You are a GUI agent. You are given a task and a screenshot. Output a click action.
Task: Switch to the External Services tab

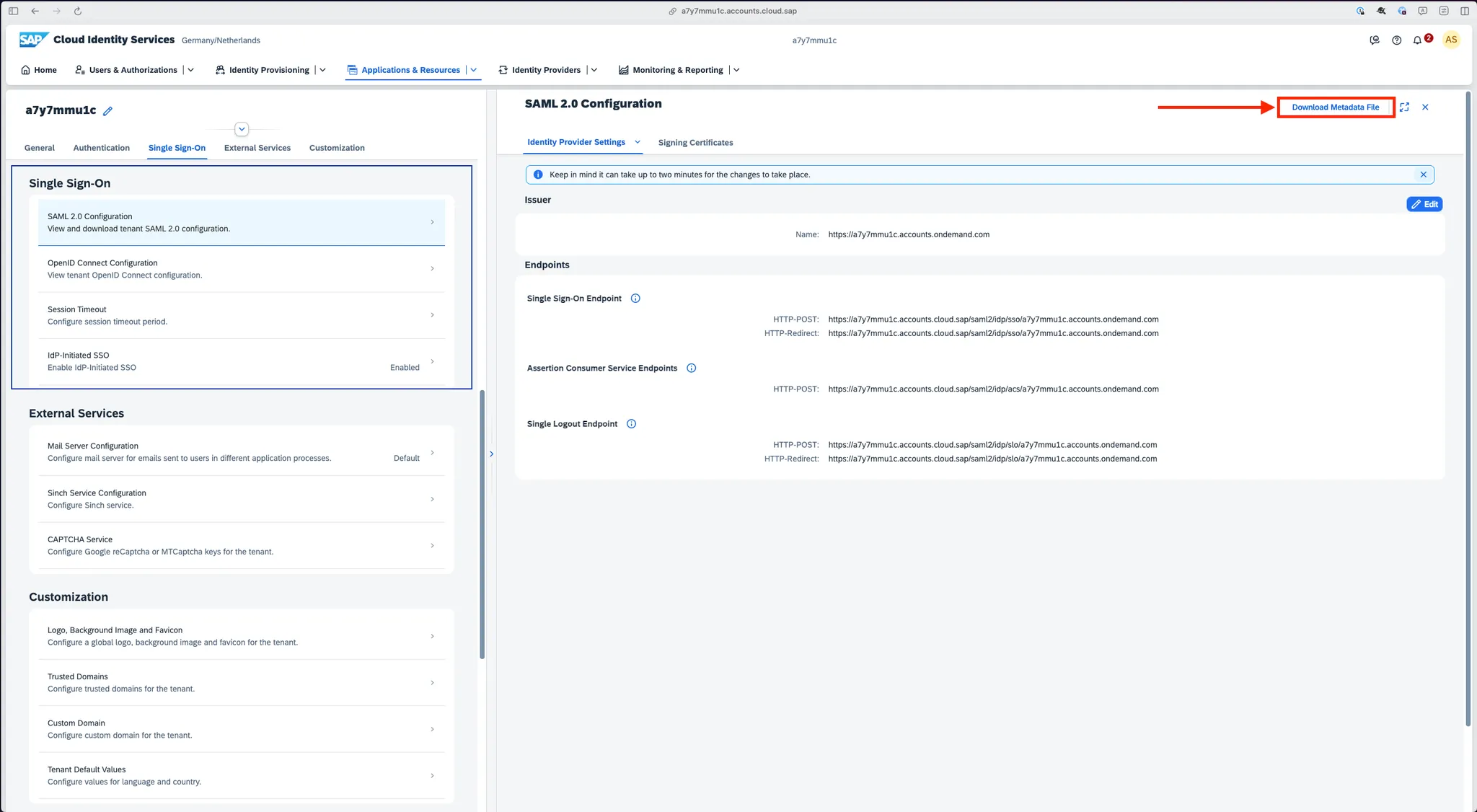coord(257,148)
